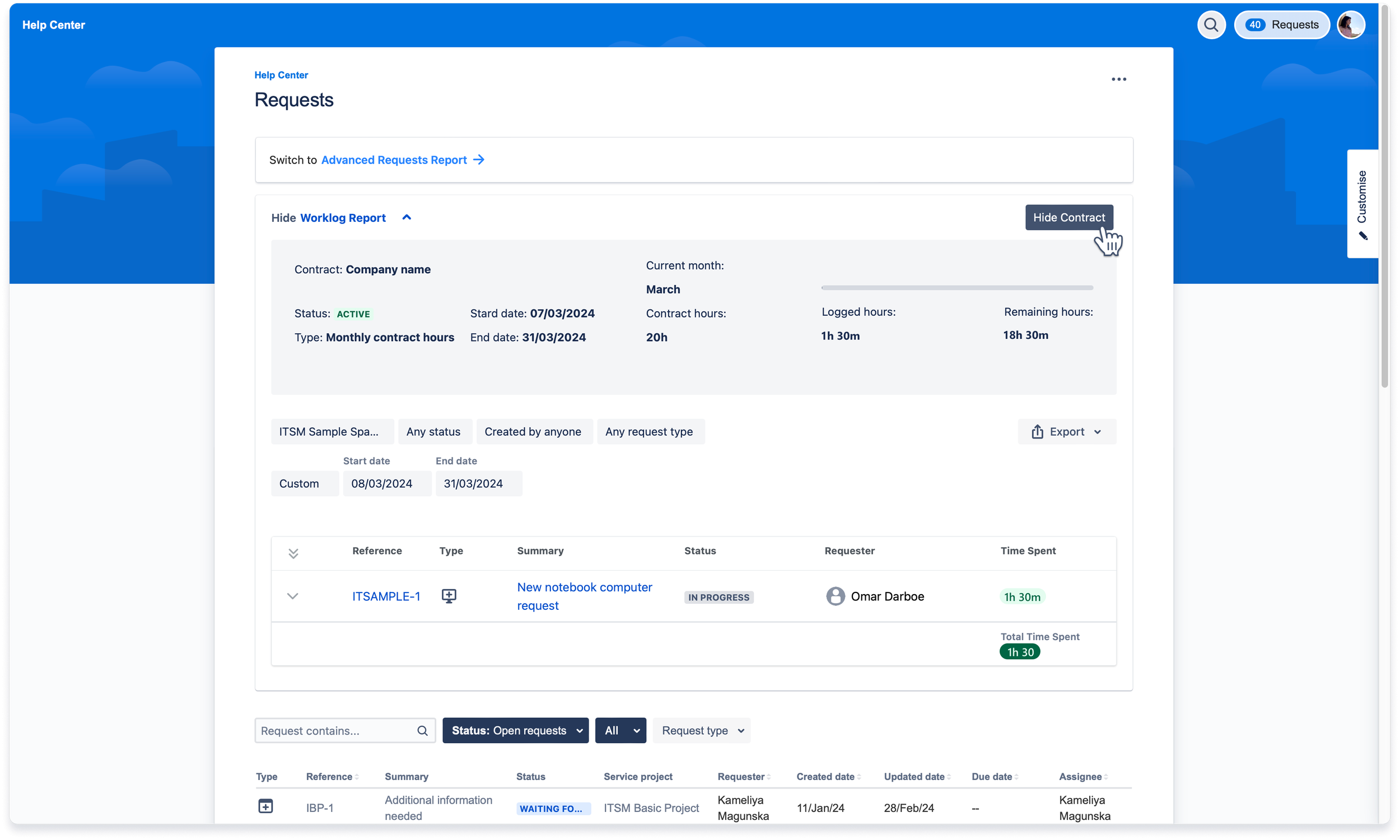Click the contract hours progress bar
Screen dimensions: 1400x840
[956, 287]
